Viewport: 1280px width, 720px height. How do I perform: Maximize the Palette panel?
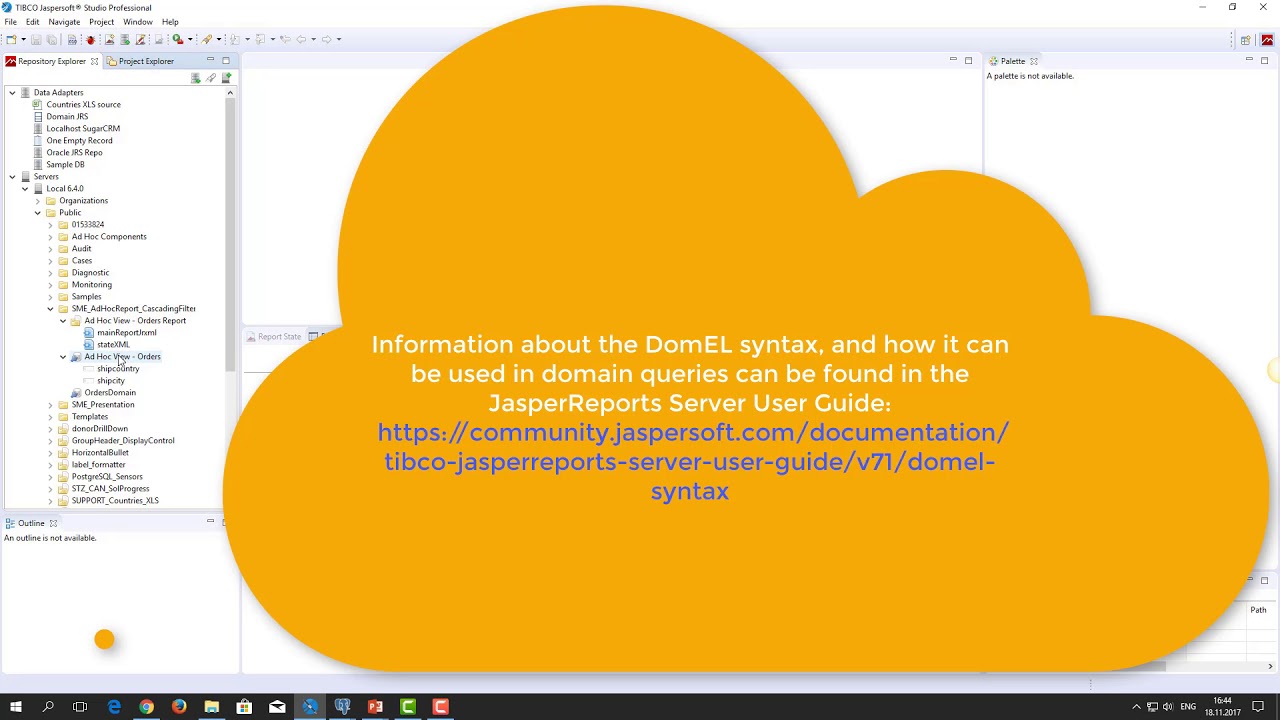pyautogui.click(x=1264, y=61)
